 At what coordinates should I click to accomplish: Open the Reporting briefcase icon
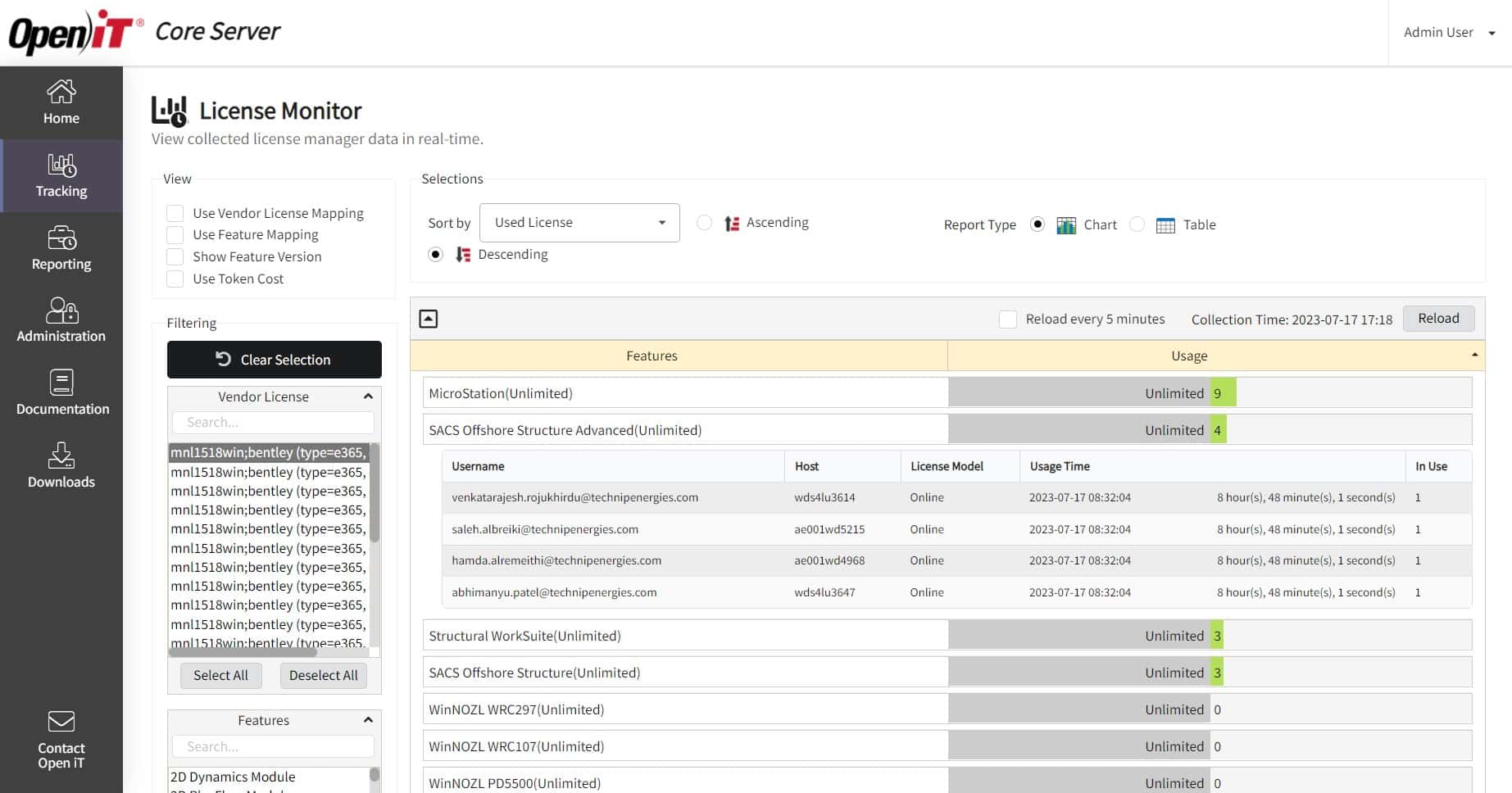[x=61, y=238]
